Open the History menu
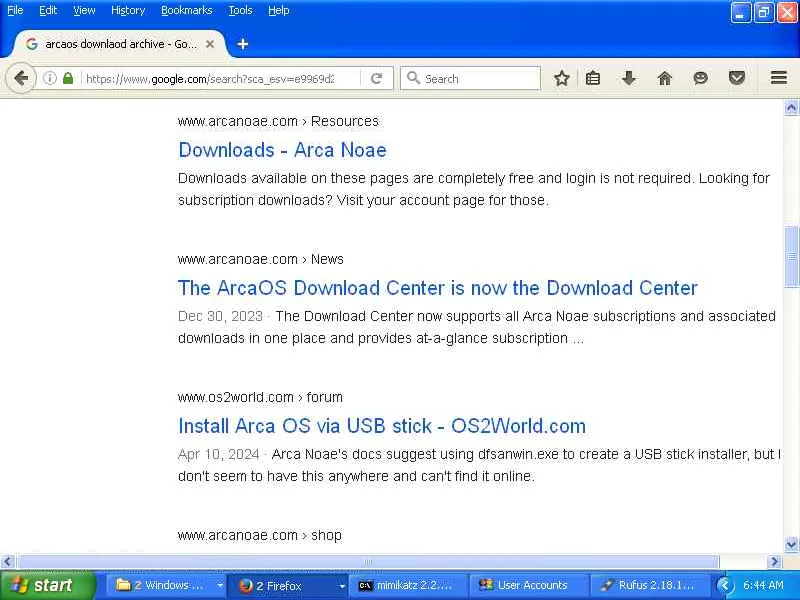The image size is (800, 600). [128, 10]
